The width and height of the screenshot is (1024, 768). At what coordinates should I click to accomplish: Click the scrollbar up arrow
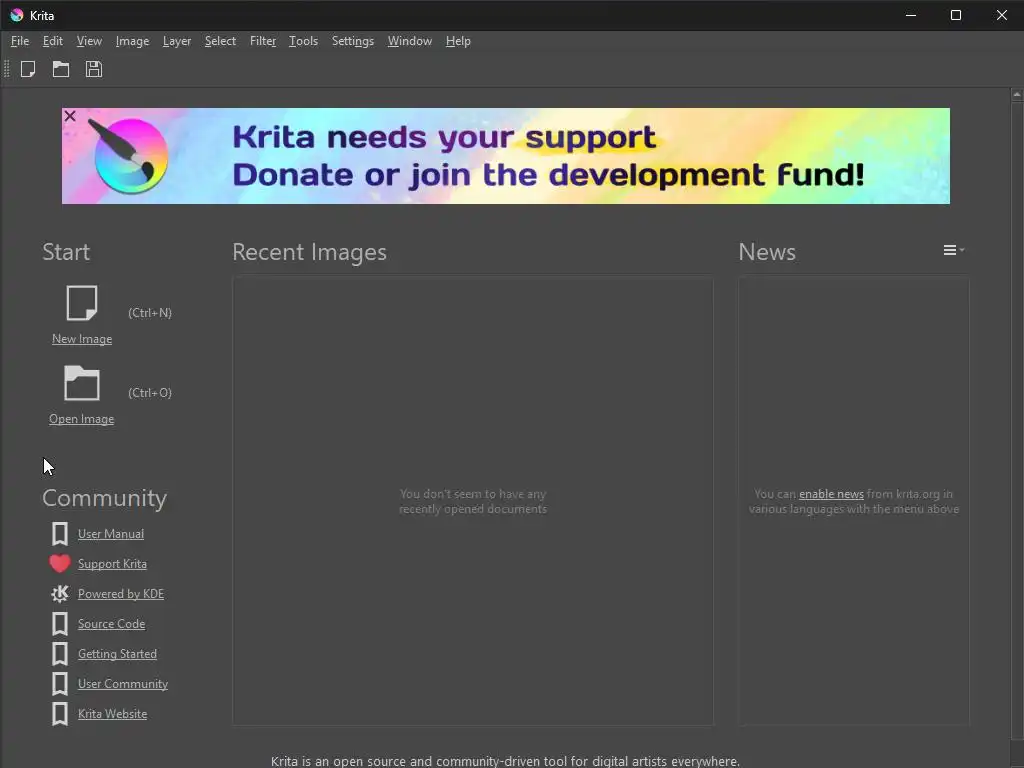coord(1017,95)
